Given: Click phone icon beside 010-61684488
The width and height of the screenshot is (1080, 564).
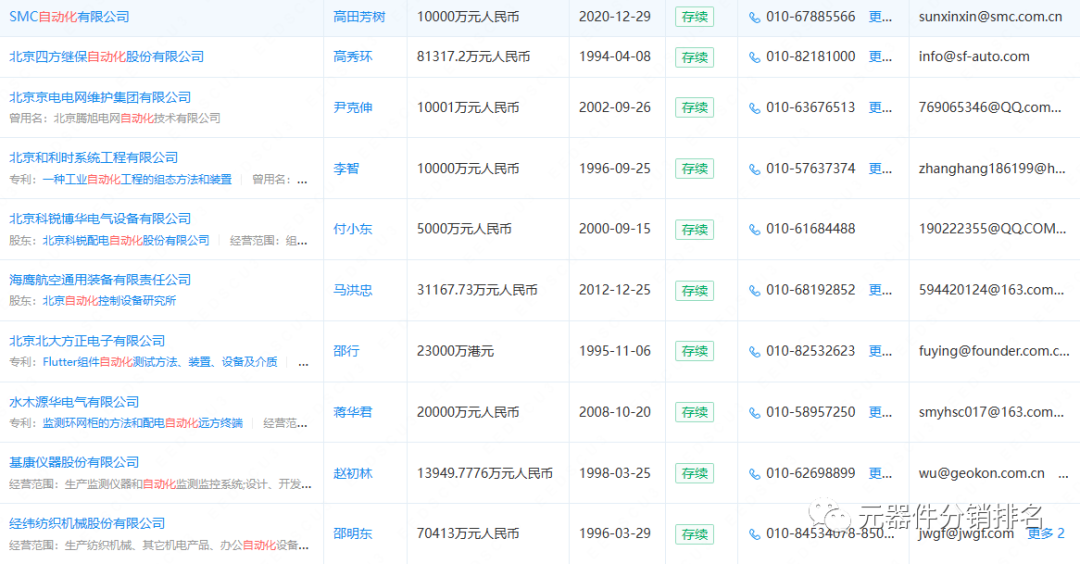Looking at the screenshot, I should 754,229.
